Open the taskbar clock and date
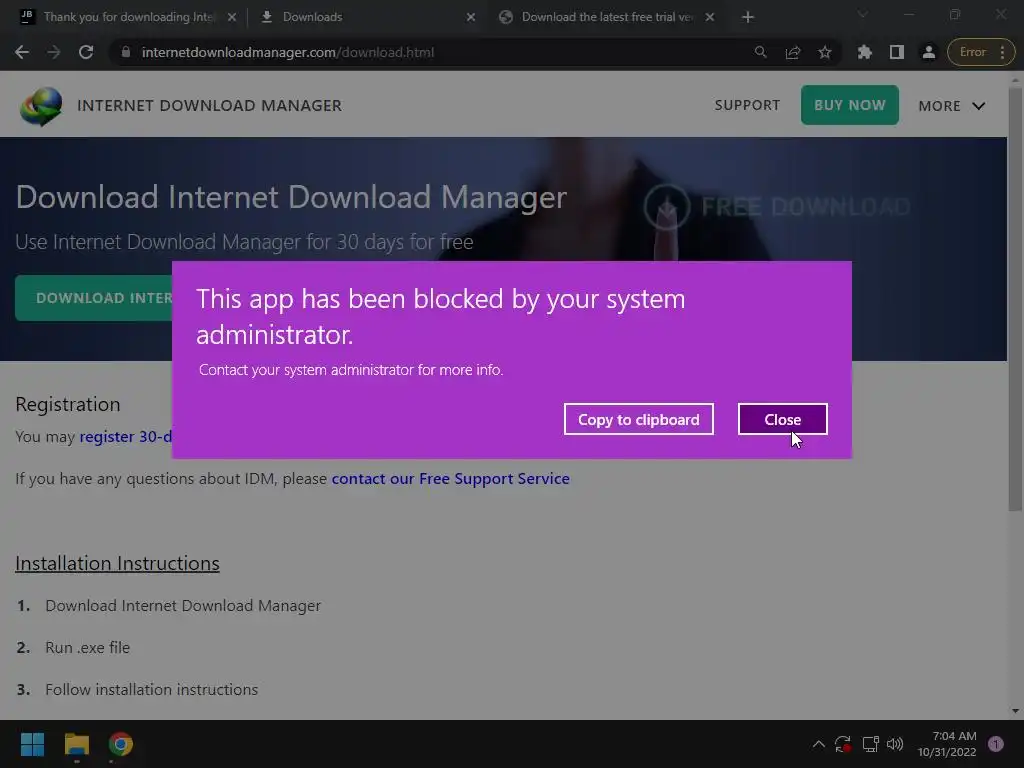The height and width of the screenshot is (768, 1024). 947,744
